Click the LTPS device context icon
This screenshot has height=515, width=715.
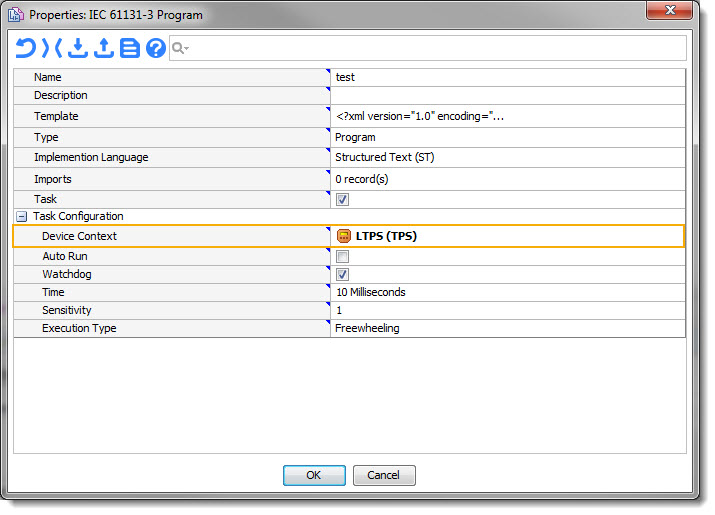point(343,236)
